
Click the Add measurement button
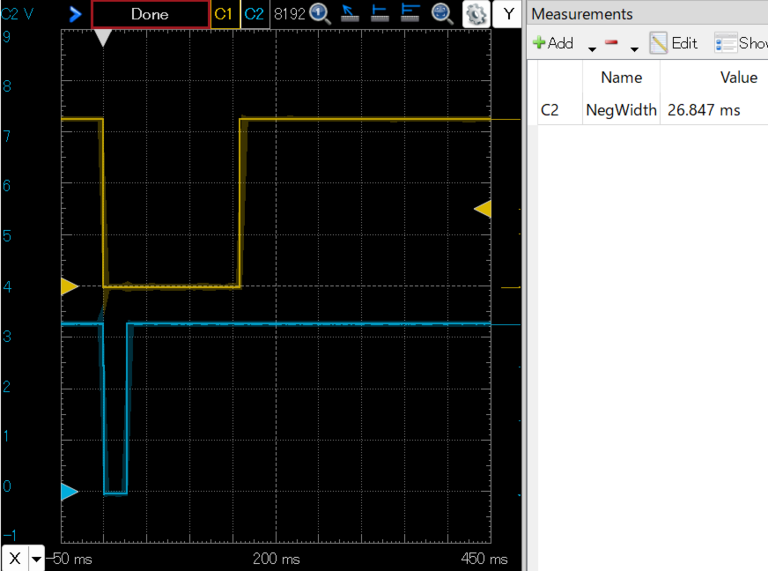(x=553, y=43)
